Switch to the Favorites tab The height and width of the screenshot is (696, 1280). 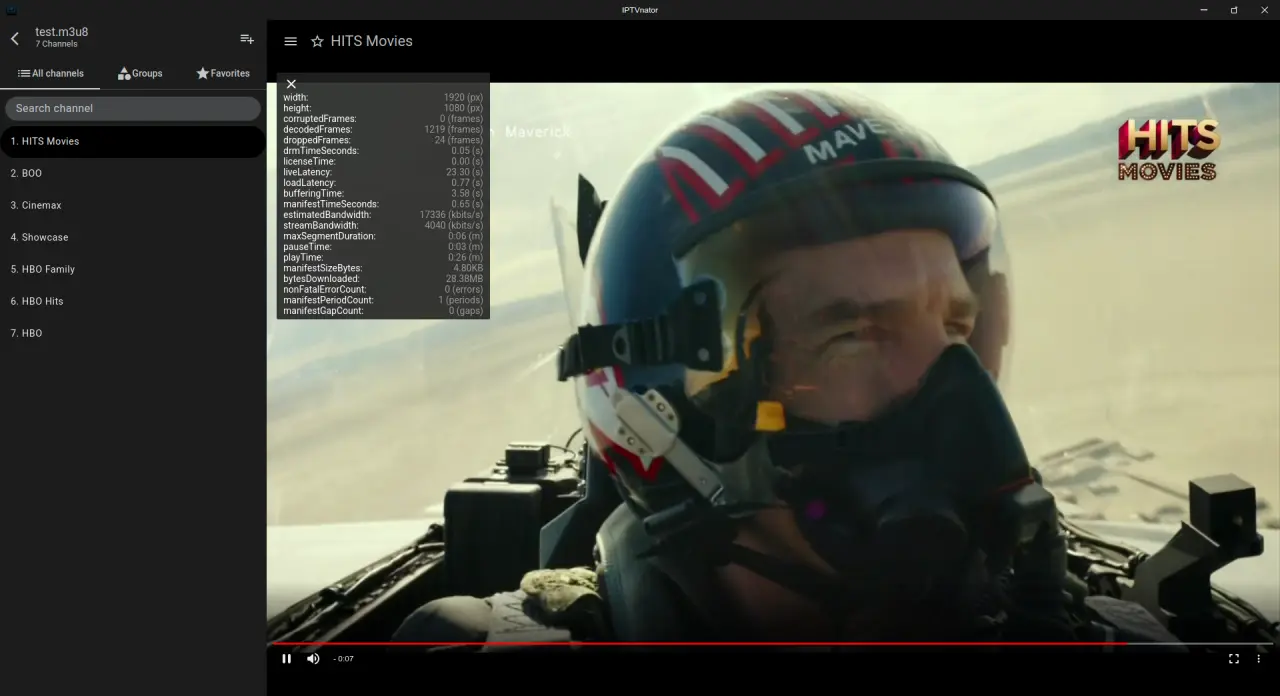click(x=223, y=73)
